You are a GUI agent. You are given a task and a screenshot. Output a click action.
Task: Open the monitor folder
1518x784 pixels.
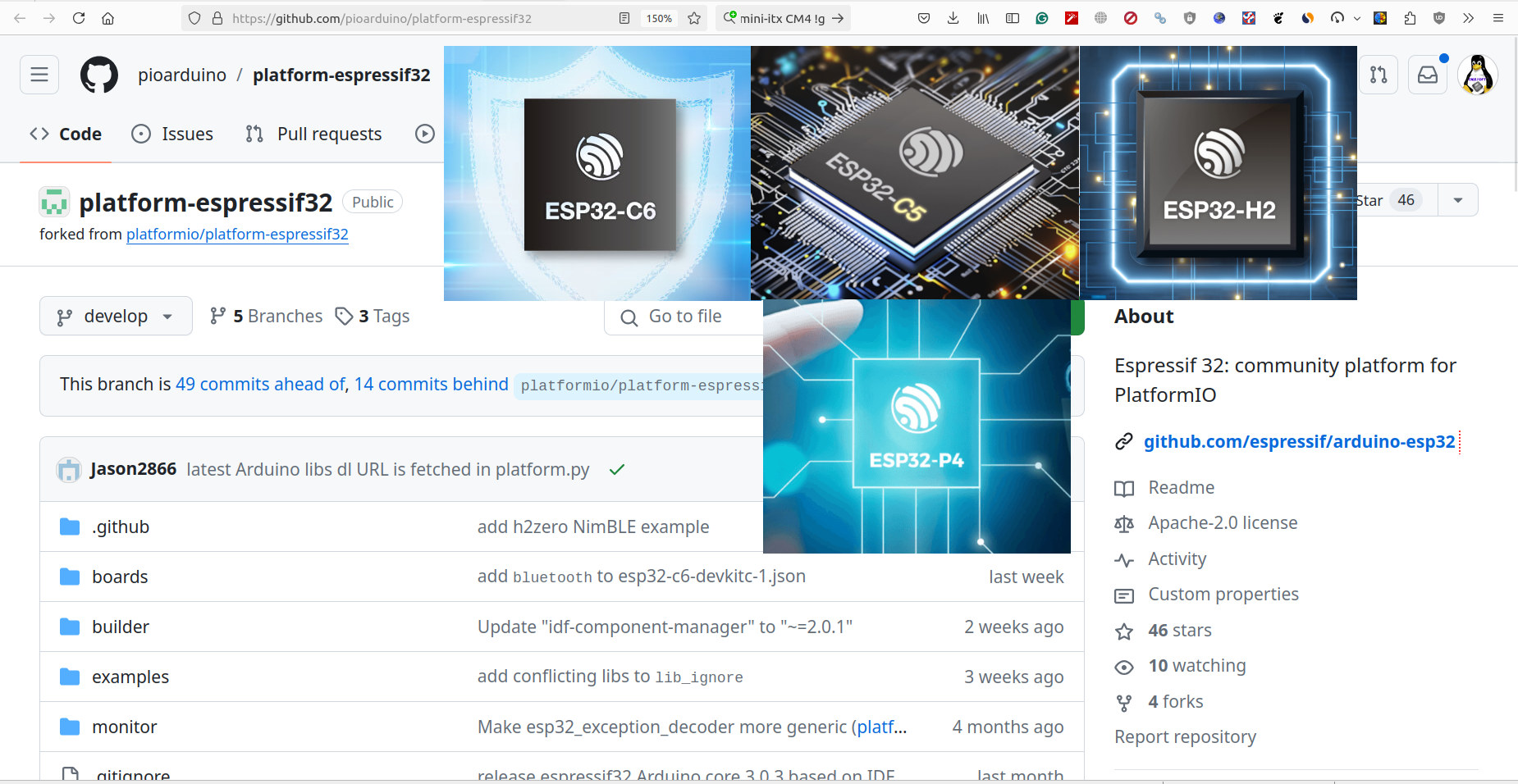(x=124, y=727)
